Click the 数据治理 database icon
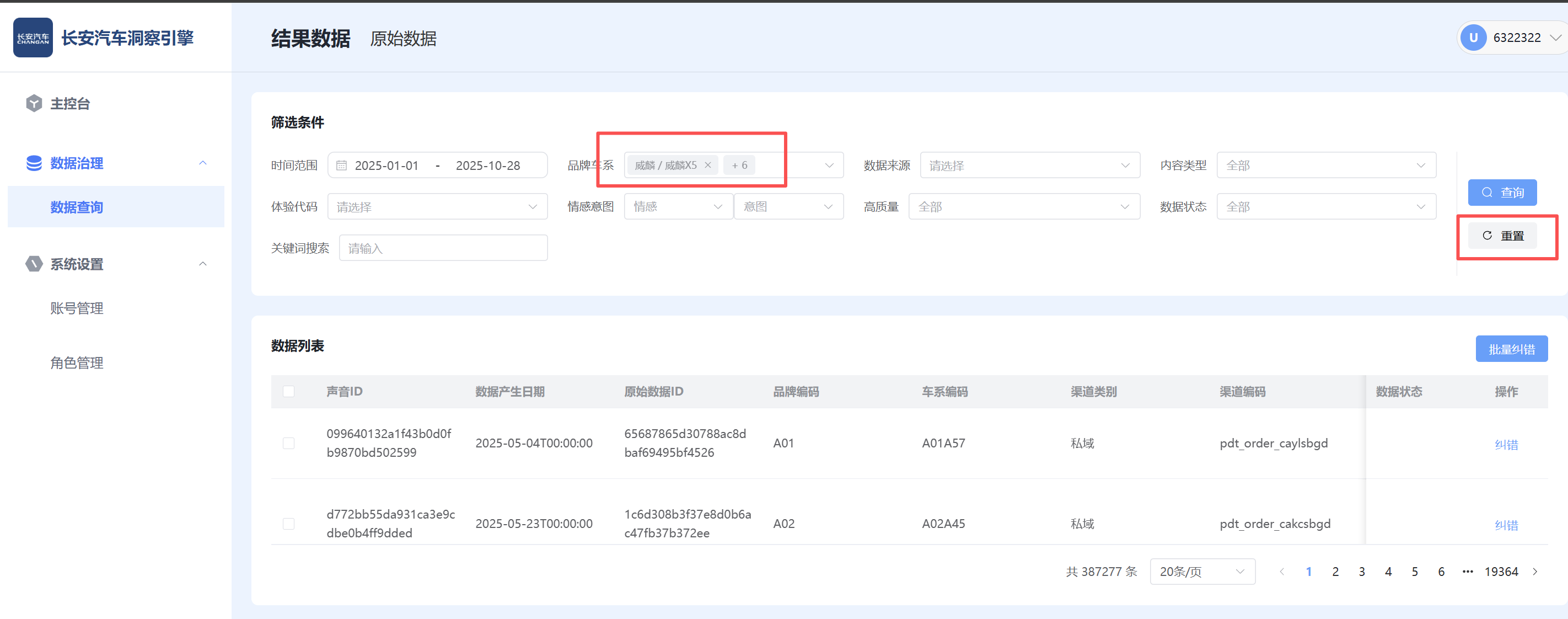This screenshot has width=1568, height=619. click(34, 163)
